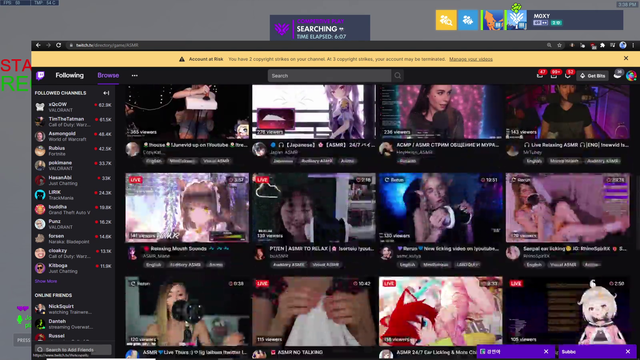Dismiss the Account at Risk banner

tap(626, 59)
